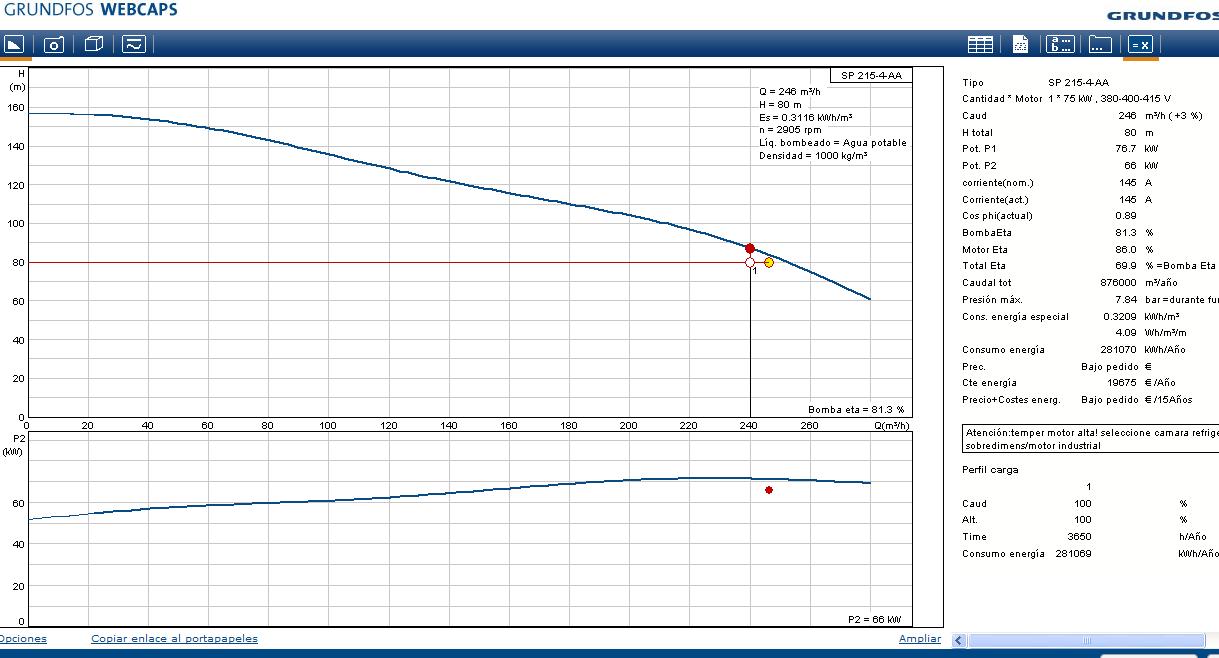Click the 'Pot. P2' row
Viewport: 1219px width, 658px height.
[1060, 166]
